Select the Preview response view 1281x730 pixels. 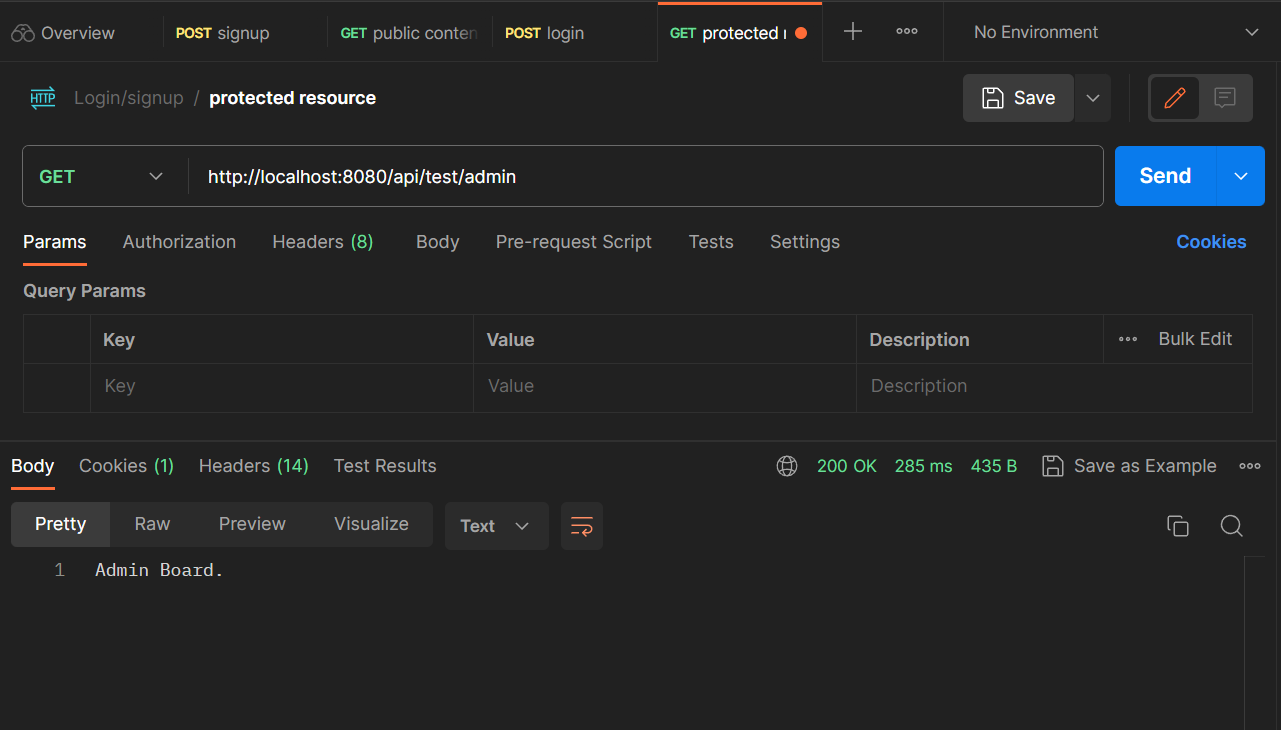point(252,523)
